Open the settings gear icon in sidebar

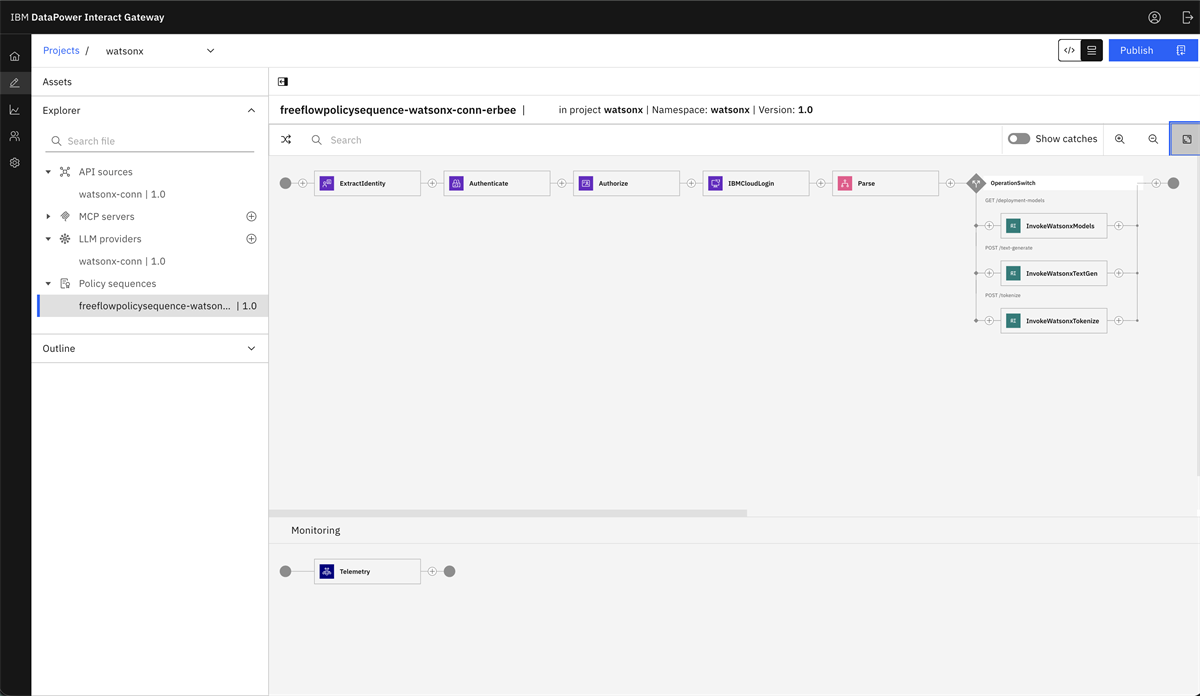pyautogui.click(x=15, y=162)
